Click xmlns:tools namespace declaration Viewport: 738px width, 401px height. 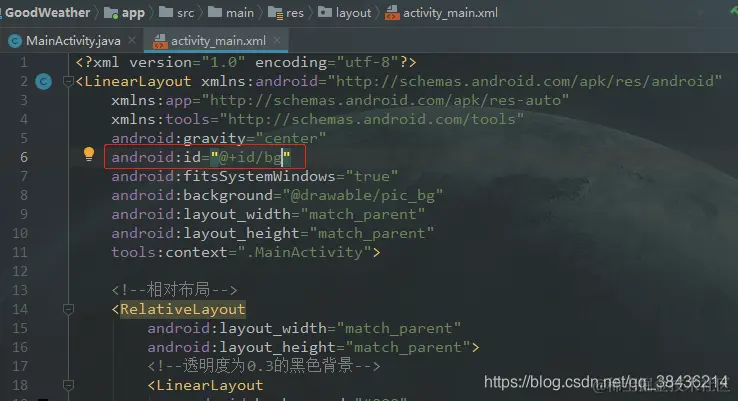click(317, 119)
